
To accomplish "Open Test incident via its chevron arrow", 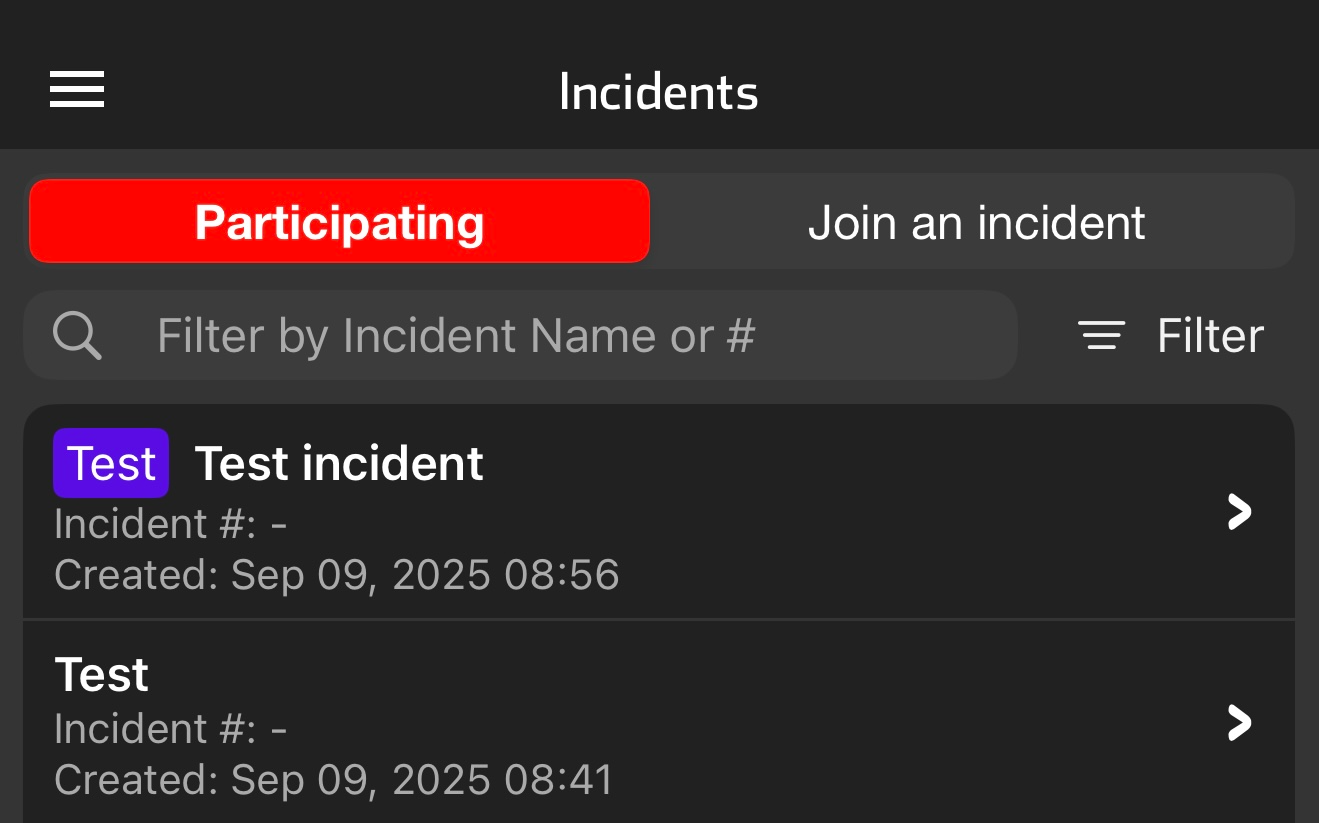I will (x=1239, y=512).
